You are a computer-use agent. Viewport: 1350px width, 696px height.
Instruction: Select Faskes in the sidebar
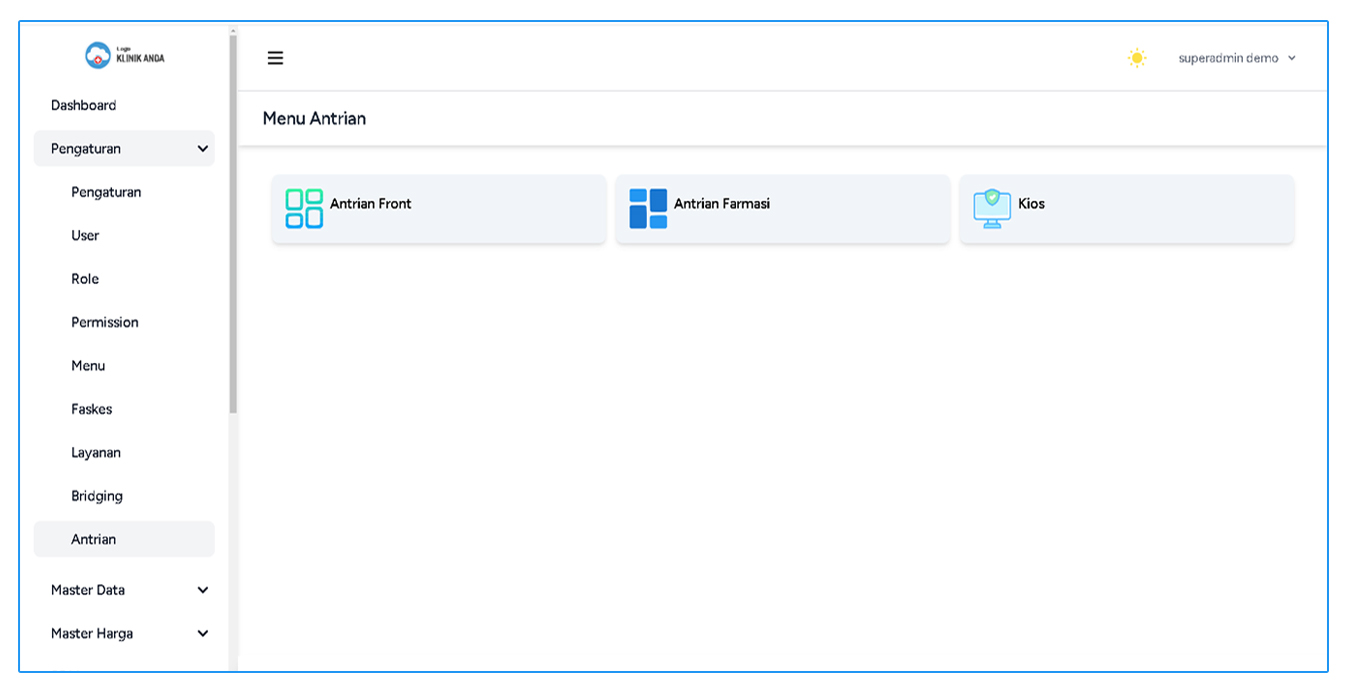pyautogui.click(x=92, y=409)
